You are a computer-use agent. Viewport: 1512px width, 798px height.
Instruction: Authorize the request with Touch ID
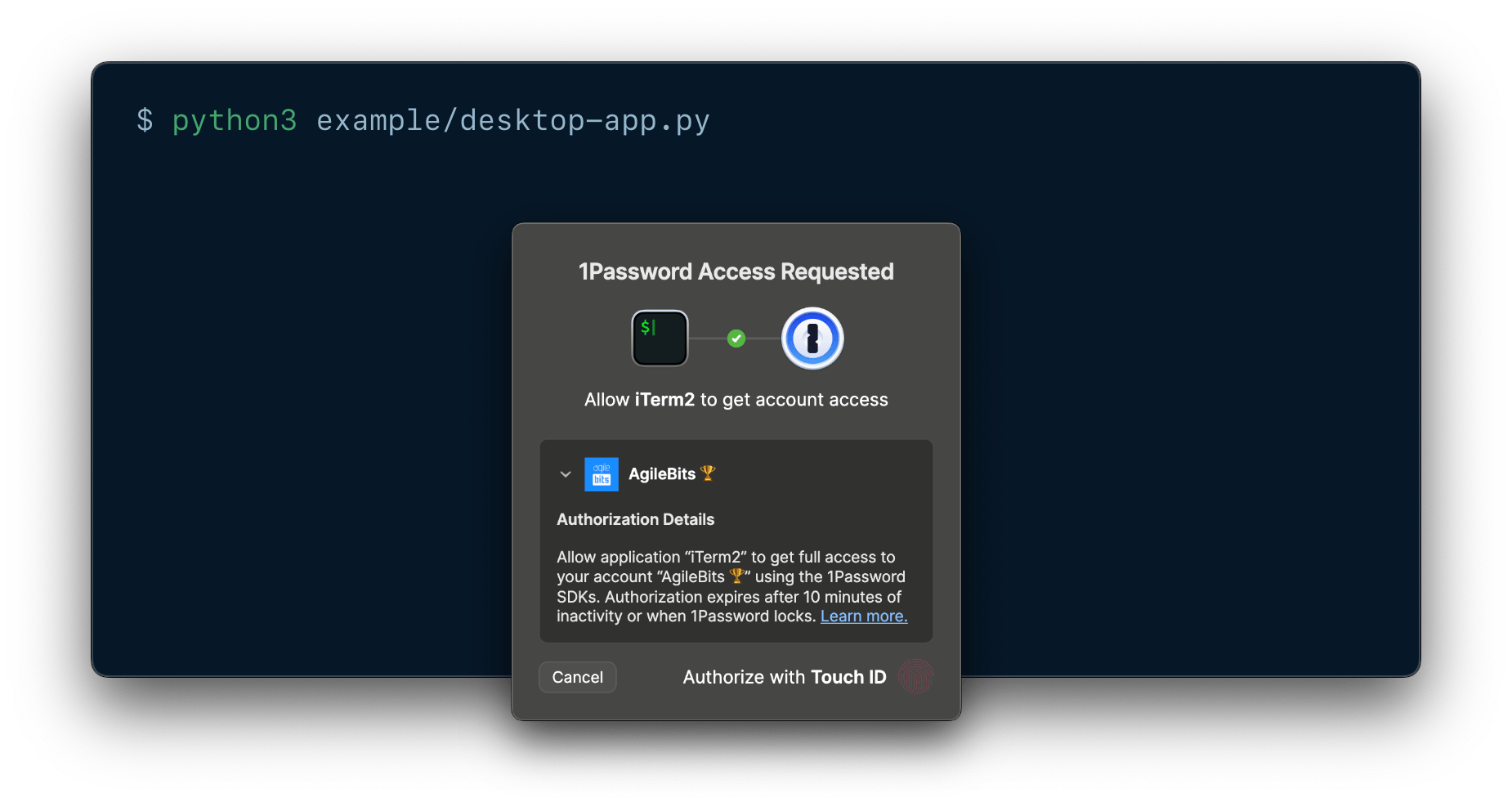pyautogui.click(x=784, y=677)
